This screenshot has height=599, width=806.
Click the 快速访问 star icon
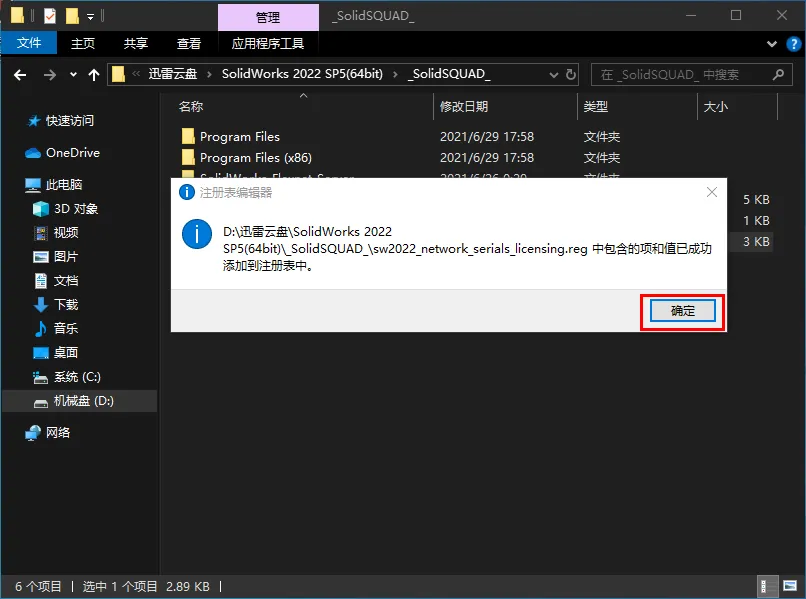33,121
